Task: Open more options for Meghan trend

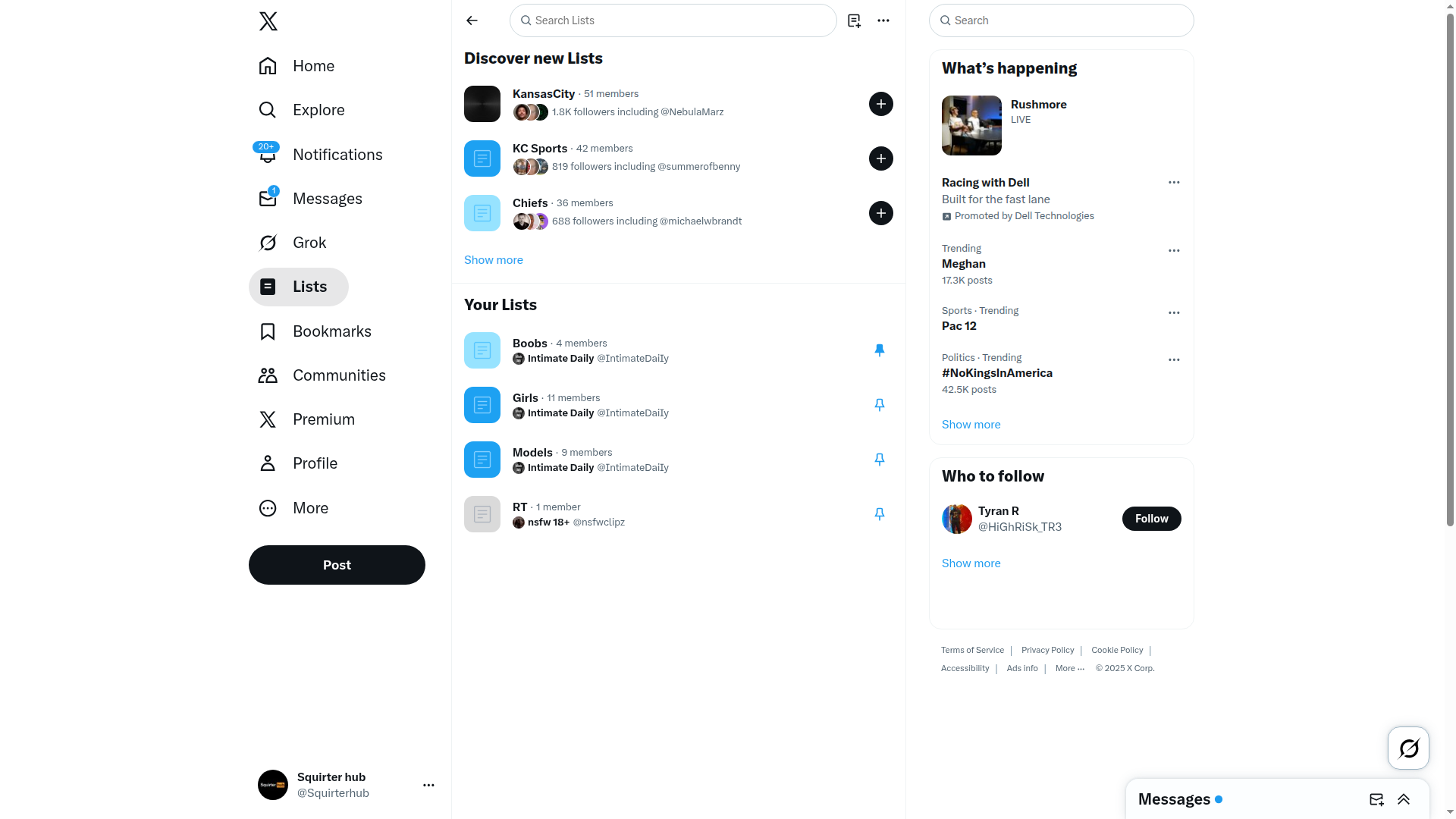Action: point(1174,251)
